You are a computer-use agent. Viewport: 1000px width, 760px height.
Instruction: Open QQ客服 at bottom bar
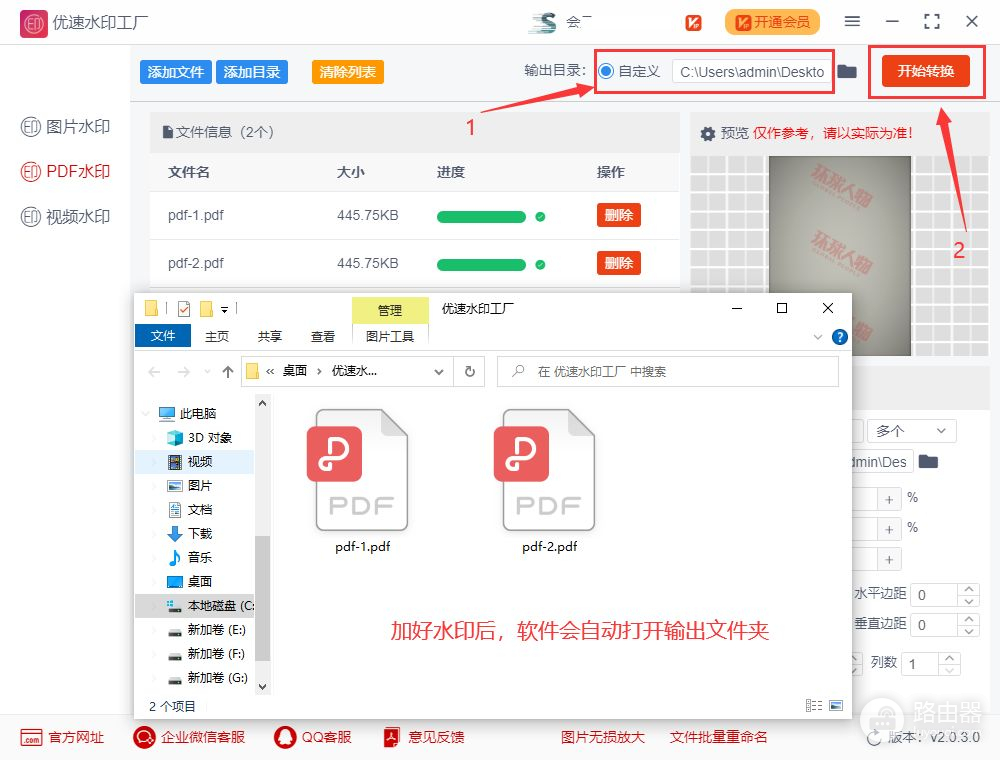[312, 737]
